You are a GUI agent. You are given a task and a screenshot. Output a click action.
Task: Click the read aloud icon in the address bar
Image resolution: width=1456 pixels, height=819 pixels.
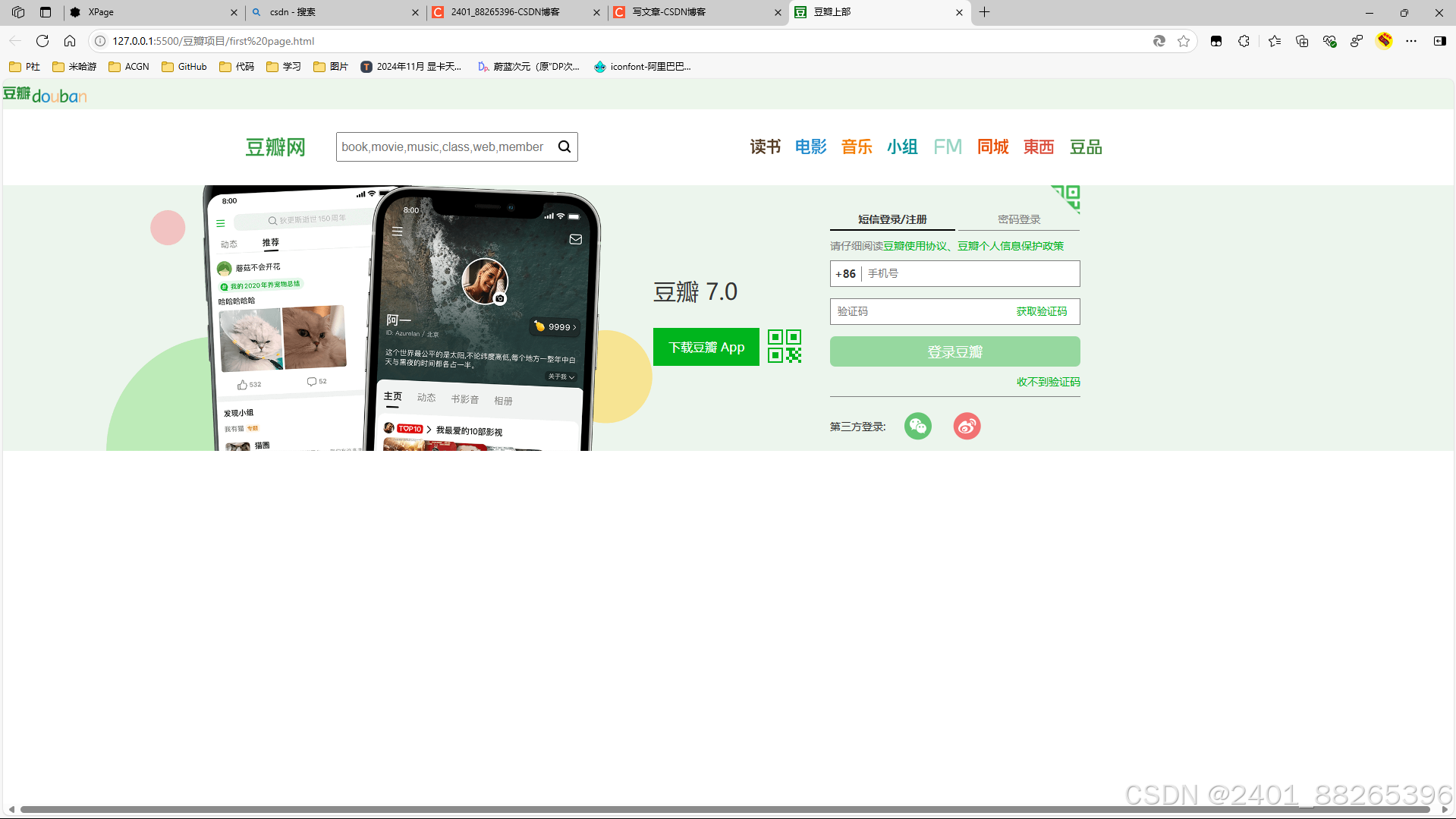1159,41
